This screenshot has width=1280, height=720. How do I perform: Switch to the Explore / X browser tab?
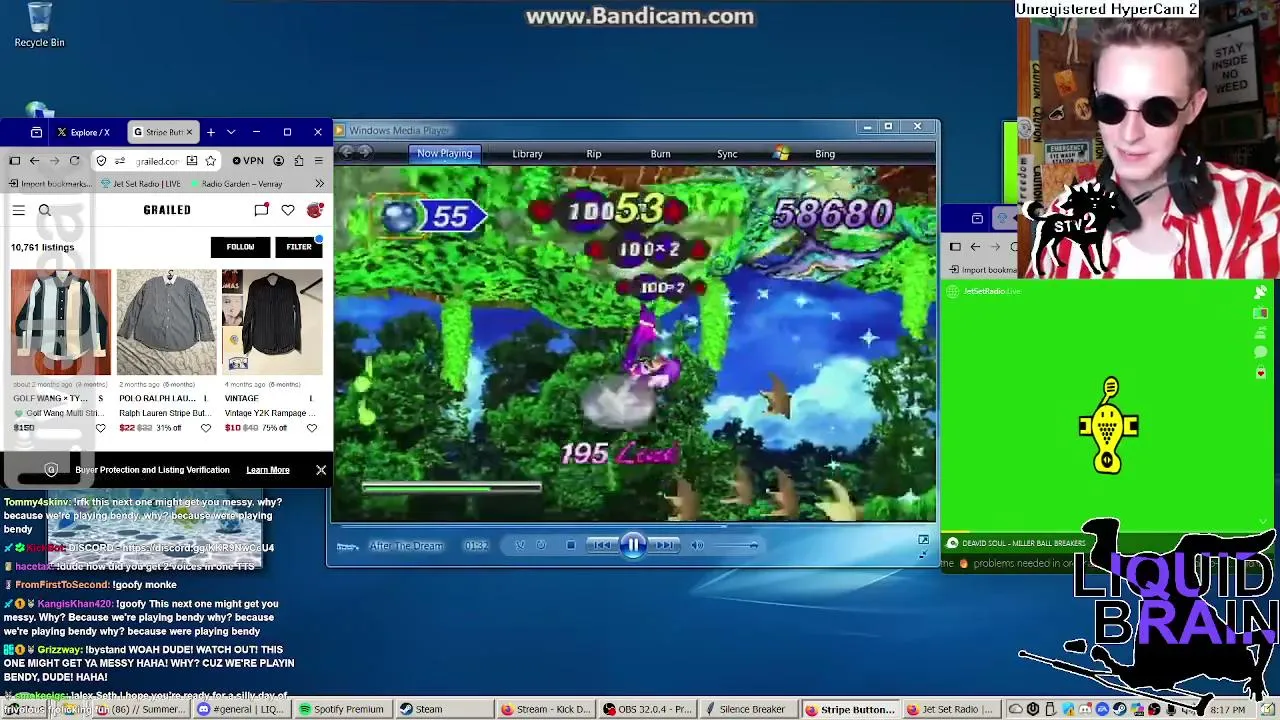point(83,132)
